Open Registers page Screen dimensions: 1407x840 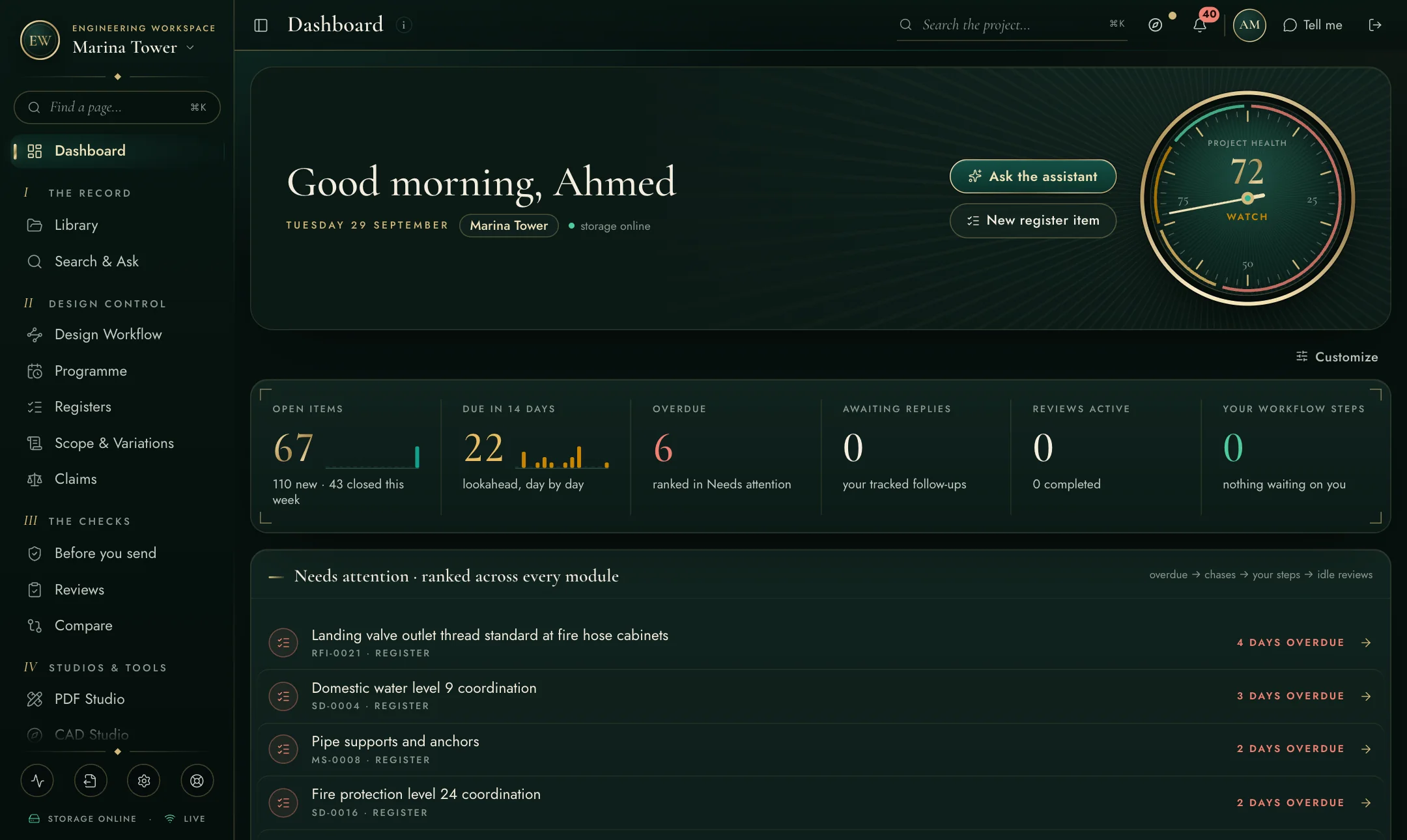coord(117,407)
